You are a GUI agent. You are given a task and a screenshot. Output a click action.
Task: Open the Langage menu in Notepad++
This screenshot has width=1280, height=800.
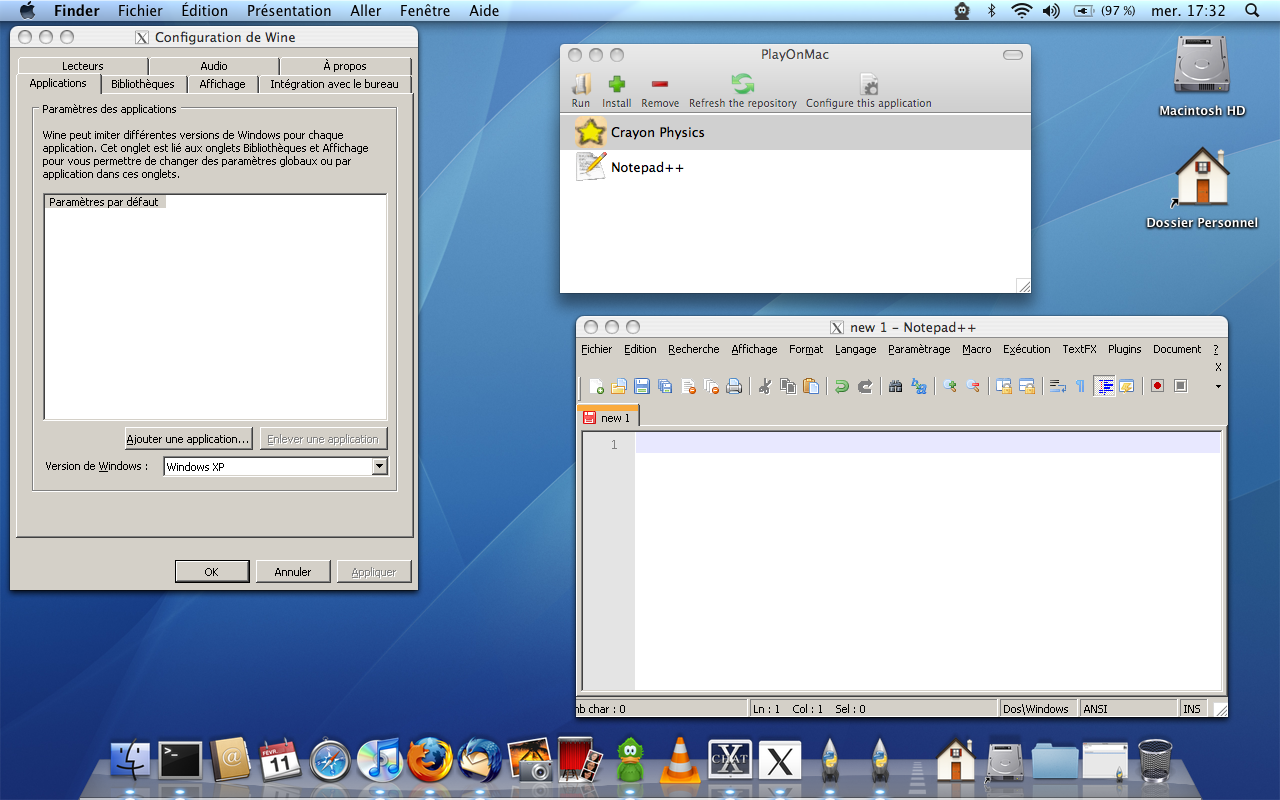855,349
